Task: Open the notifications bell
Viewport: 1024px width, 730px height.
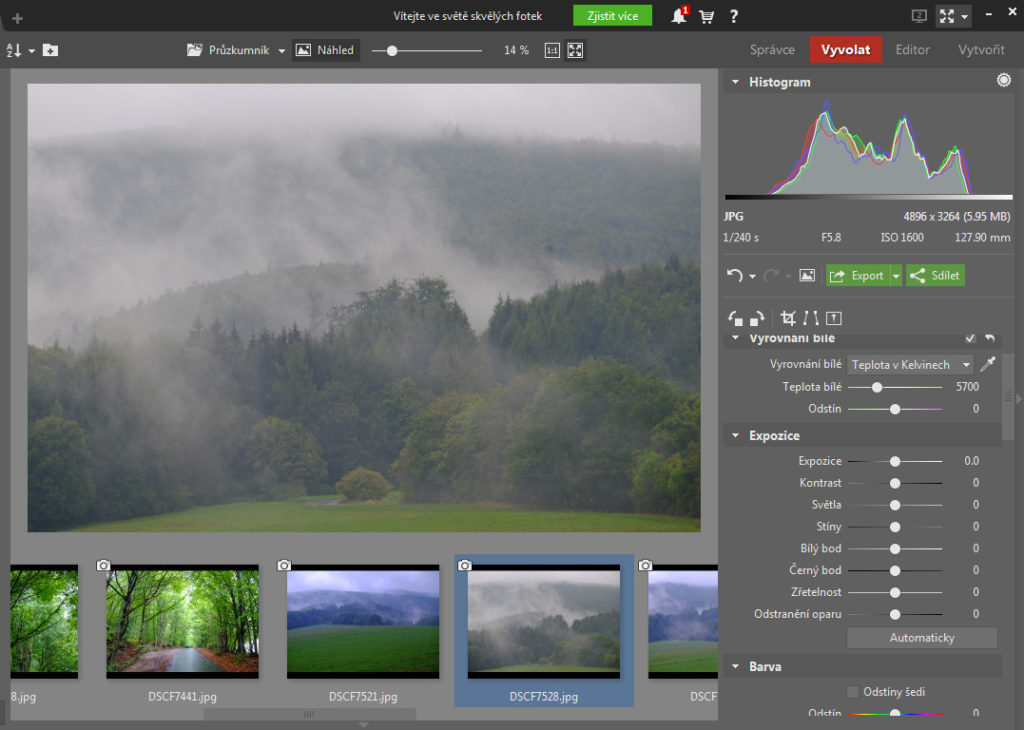Action: pyautogui.click(x=679, y=16)
